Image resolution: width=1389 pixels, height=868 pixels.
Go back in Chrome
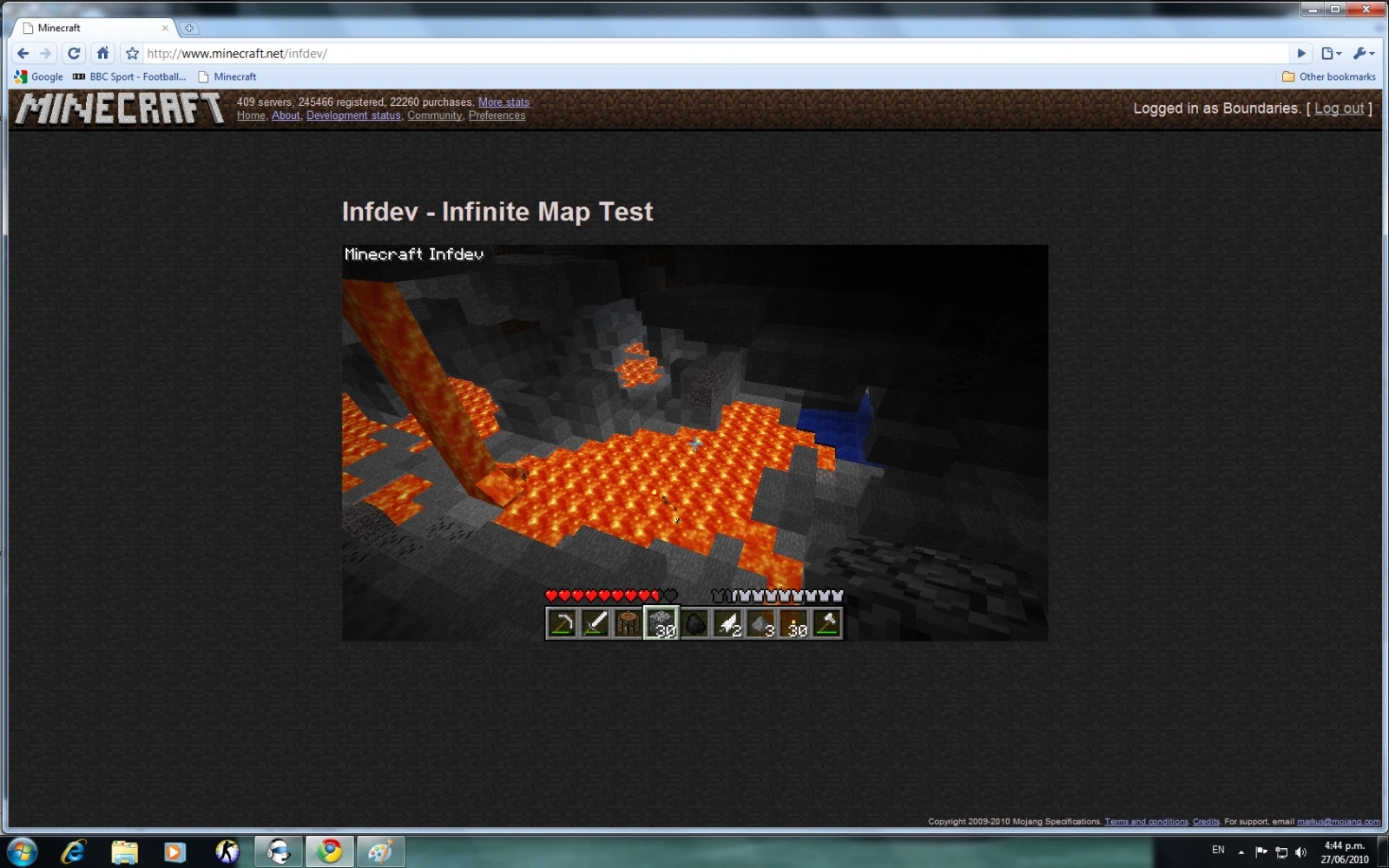click(23, 53)
